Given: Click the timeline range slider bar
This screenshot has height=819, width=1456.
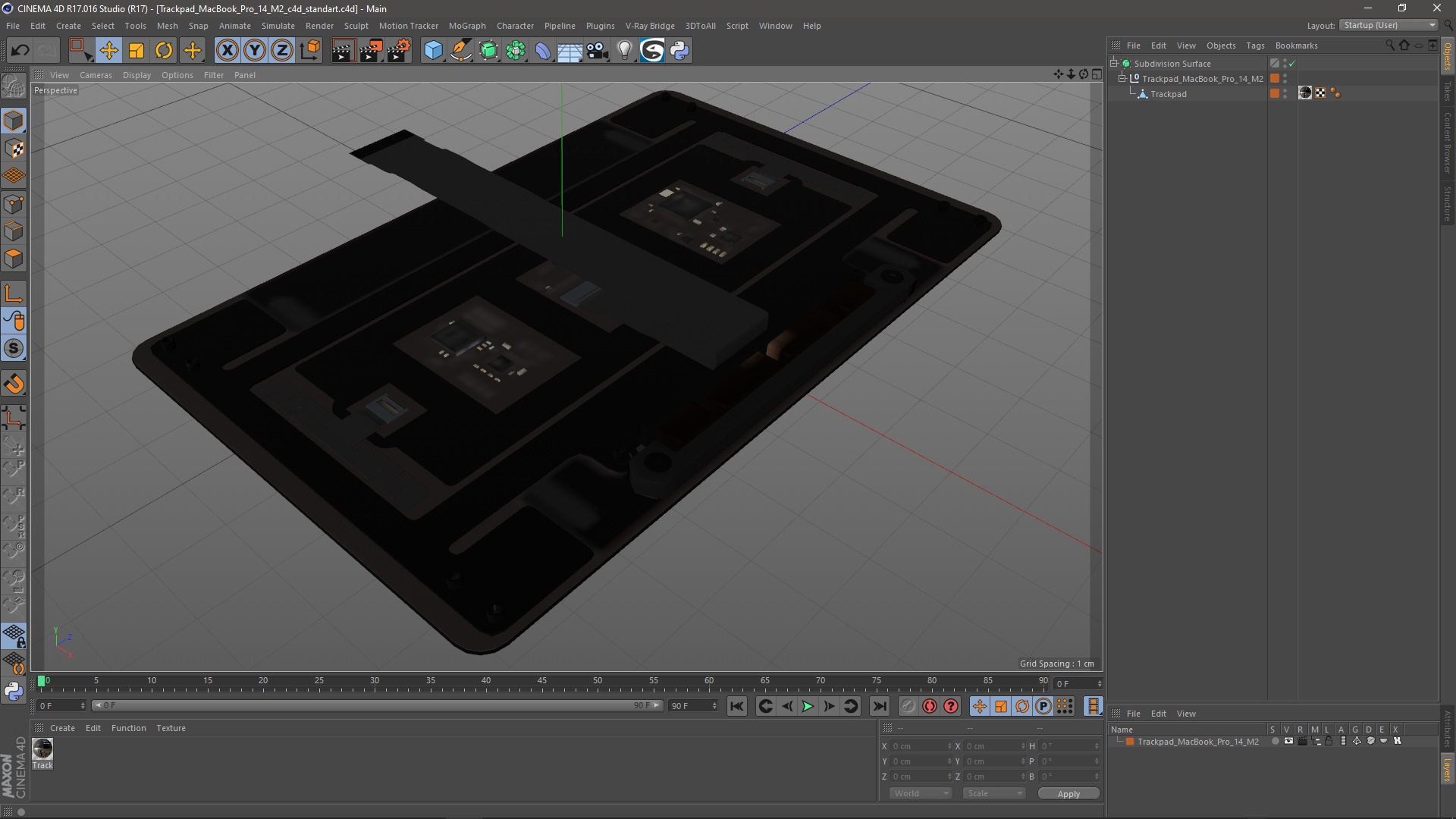Looking at the screenshot, I should tap(377, 706).
